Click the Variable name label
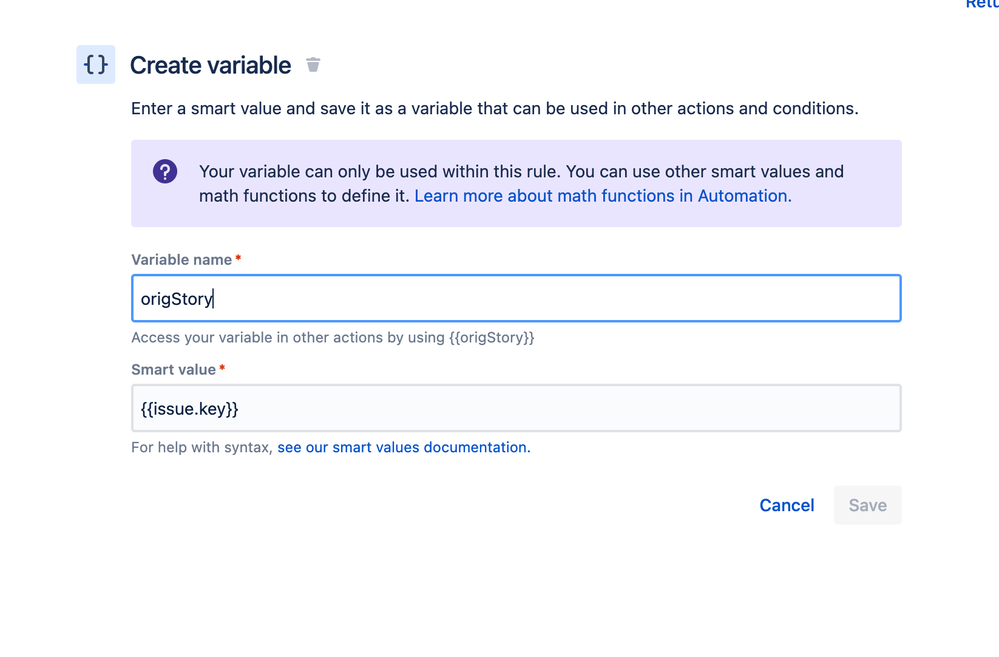This screenshot has height=657, width=999. click(182, 260)
